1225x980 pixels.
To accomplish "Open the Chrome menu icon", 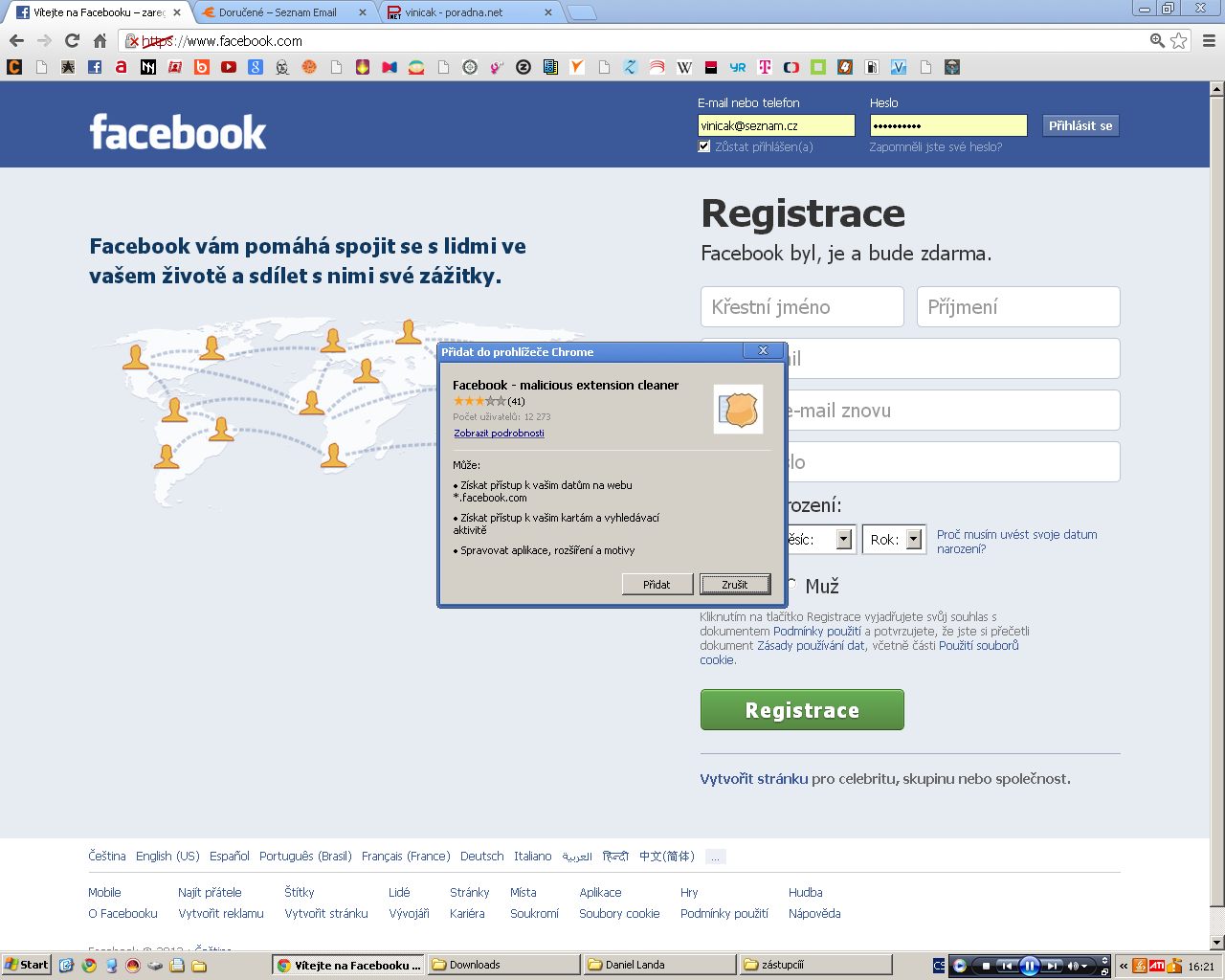I will pos(1209,40).
